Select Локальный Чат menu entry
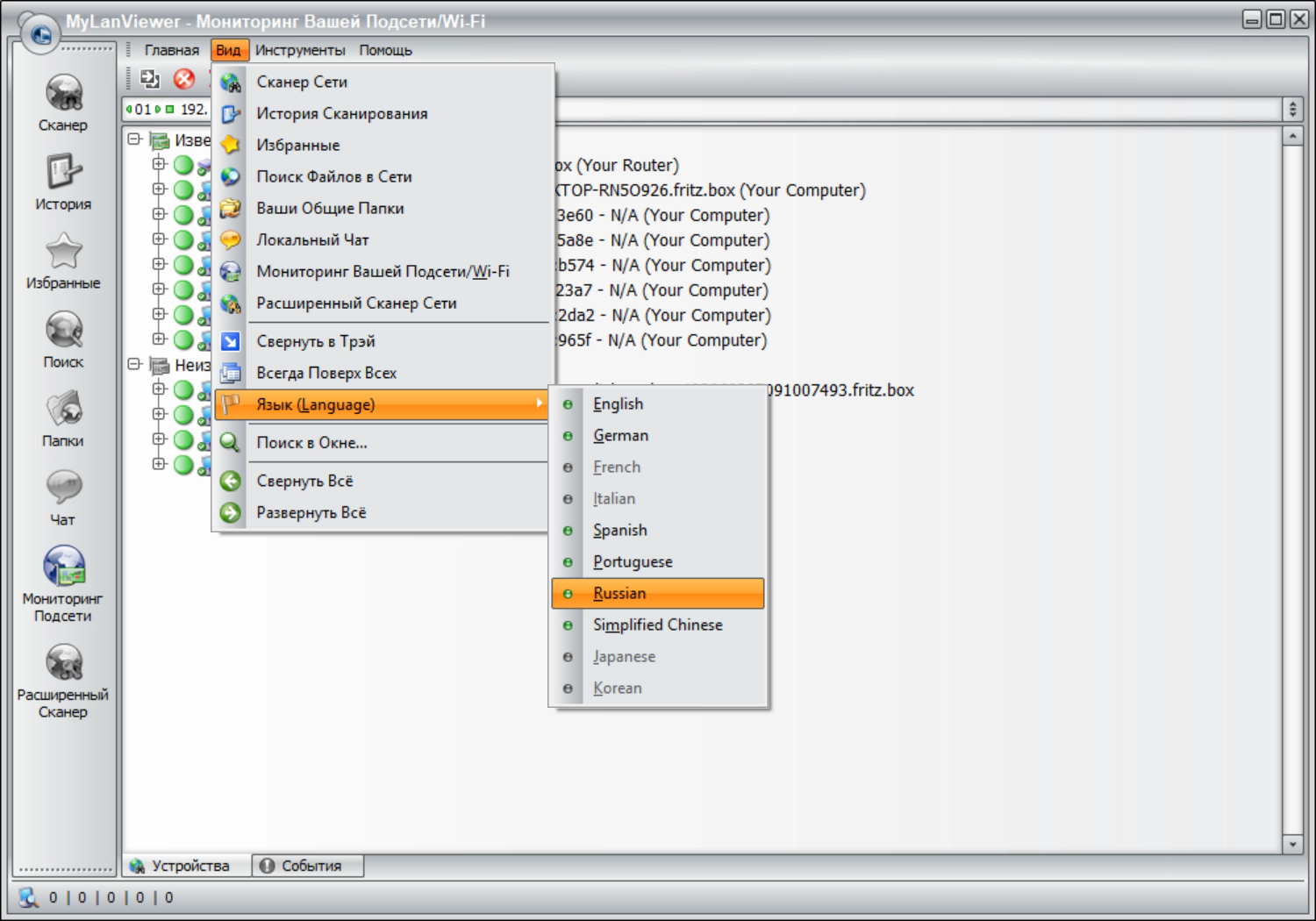1316x921 pixels. (x=312, y=240)
